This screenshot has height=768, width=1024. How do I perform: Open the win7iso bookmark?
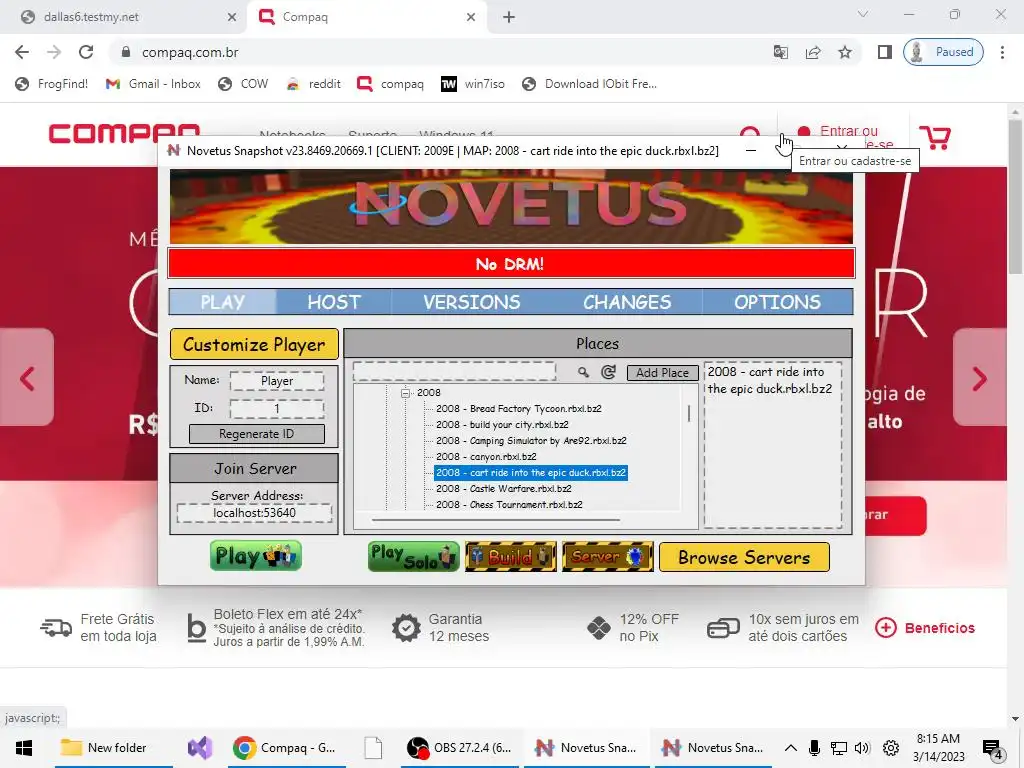[x=473, y=84]
